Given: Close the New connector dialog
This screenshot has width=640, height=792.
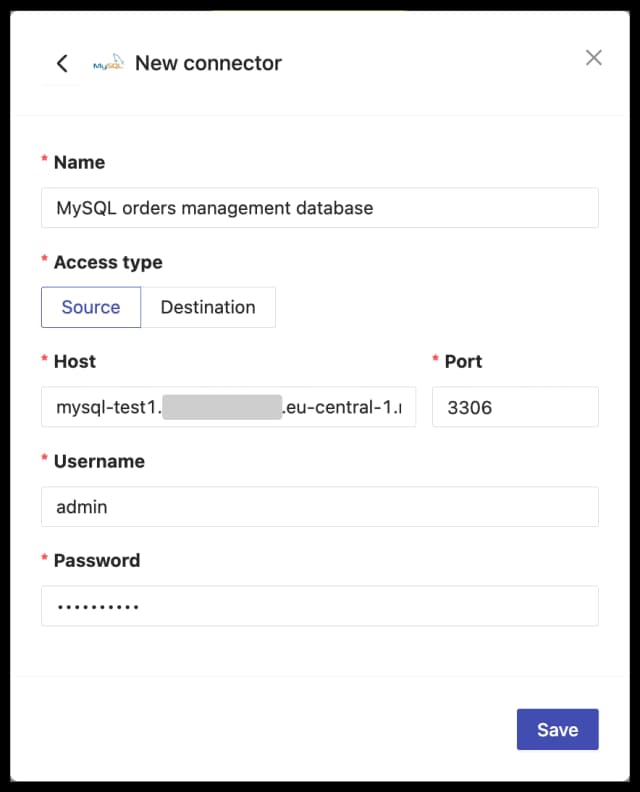Looking at the screenshot, I should pyautogui.click(x=594, y=58).
